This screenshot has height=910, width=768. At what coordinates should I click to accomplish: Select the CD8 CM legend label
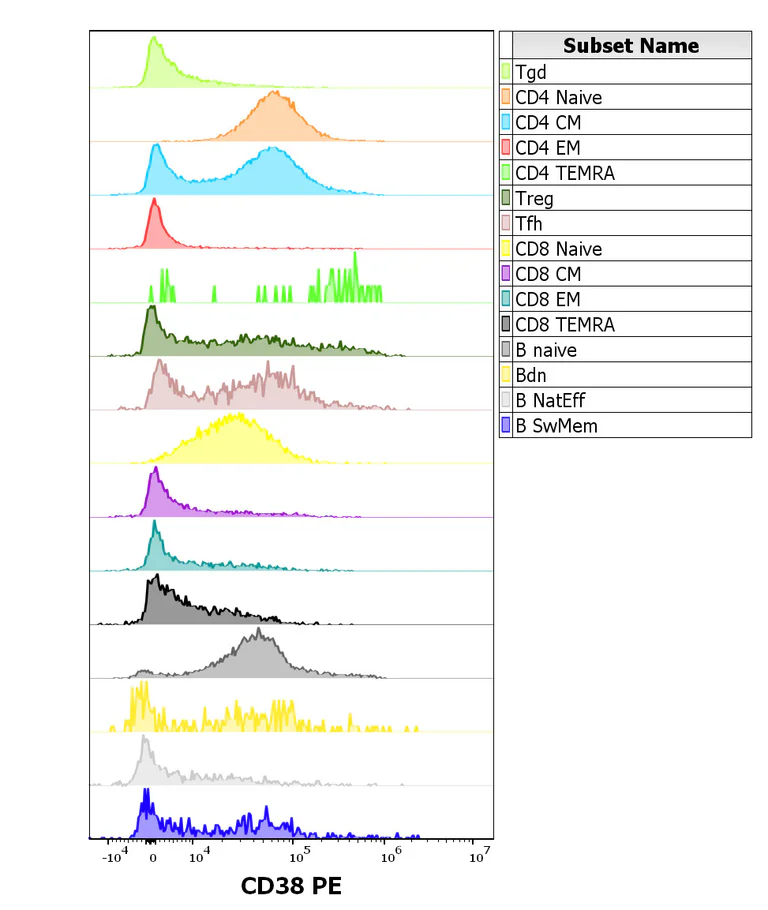tap(548, 274)
